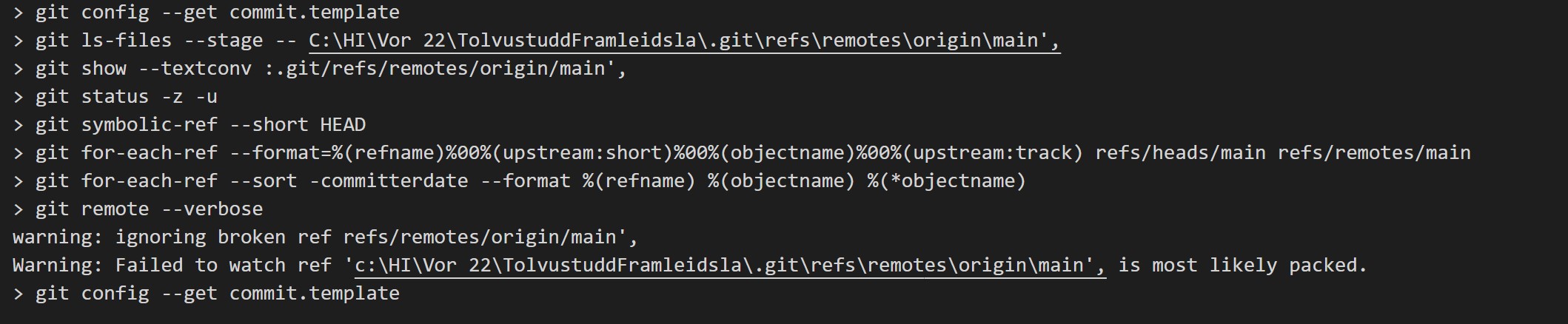Click the "%(*objectname)" format token
This screenshot has height=324, width=1568.
pos(946,181)
